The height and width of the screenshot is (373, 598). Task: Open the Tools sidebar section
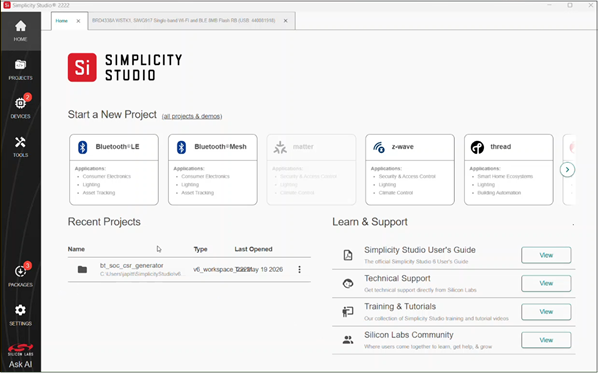click(x=21, y=147)
